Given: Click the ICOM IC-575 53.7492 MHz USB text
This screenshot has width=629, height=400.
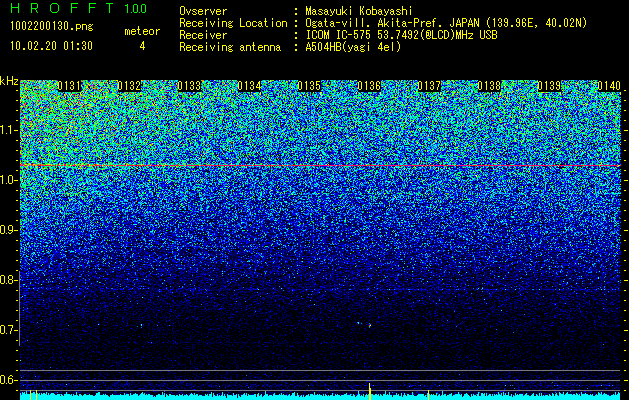Looking at the screenshot, I should (x=401, y=35).
